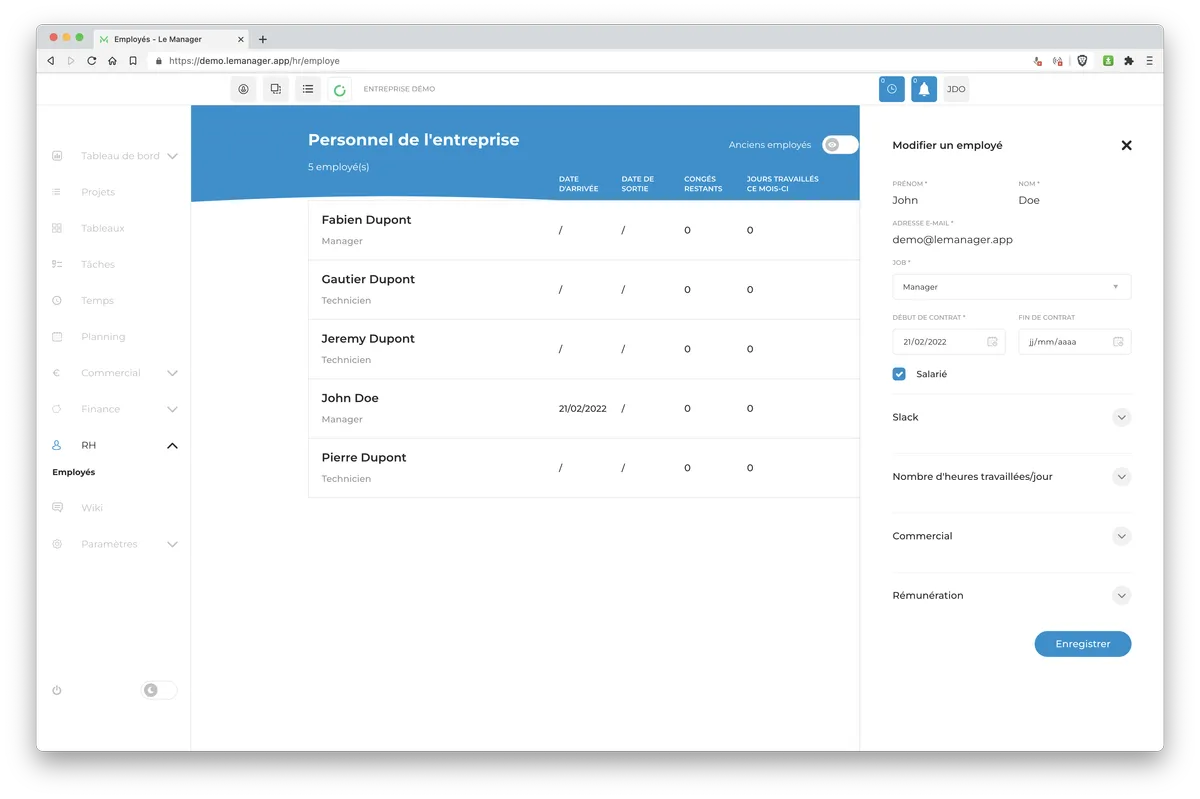Click the Fin de contrat date field
The width and height of the screenshot is (1200, 799).
(x=1075, y=342)
